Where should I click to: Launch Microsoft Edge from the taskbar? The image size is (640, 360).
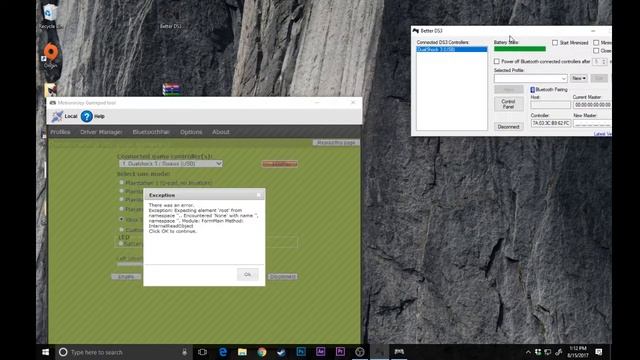[222, 352]
